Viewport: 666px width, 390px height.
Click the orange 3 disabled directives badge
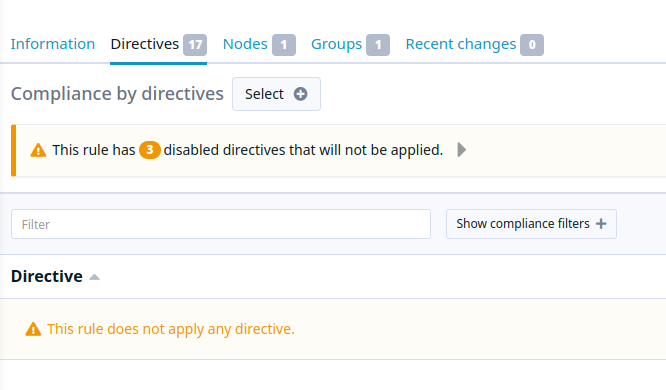150,150
